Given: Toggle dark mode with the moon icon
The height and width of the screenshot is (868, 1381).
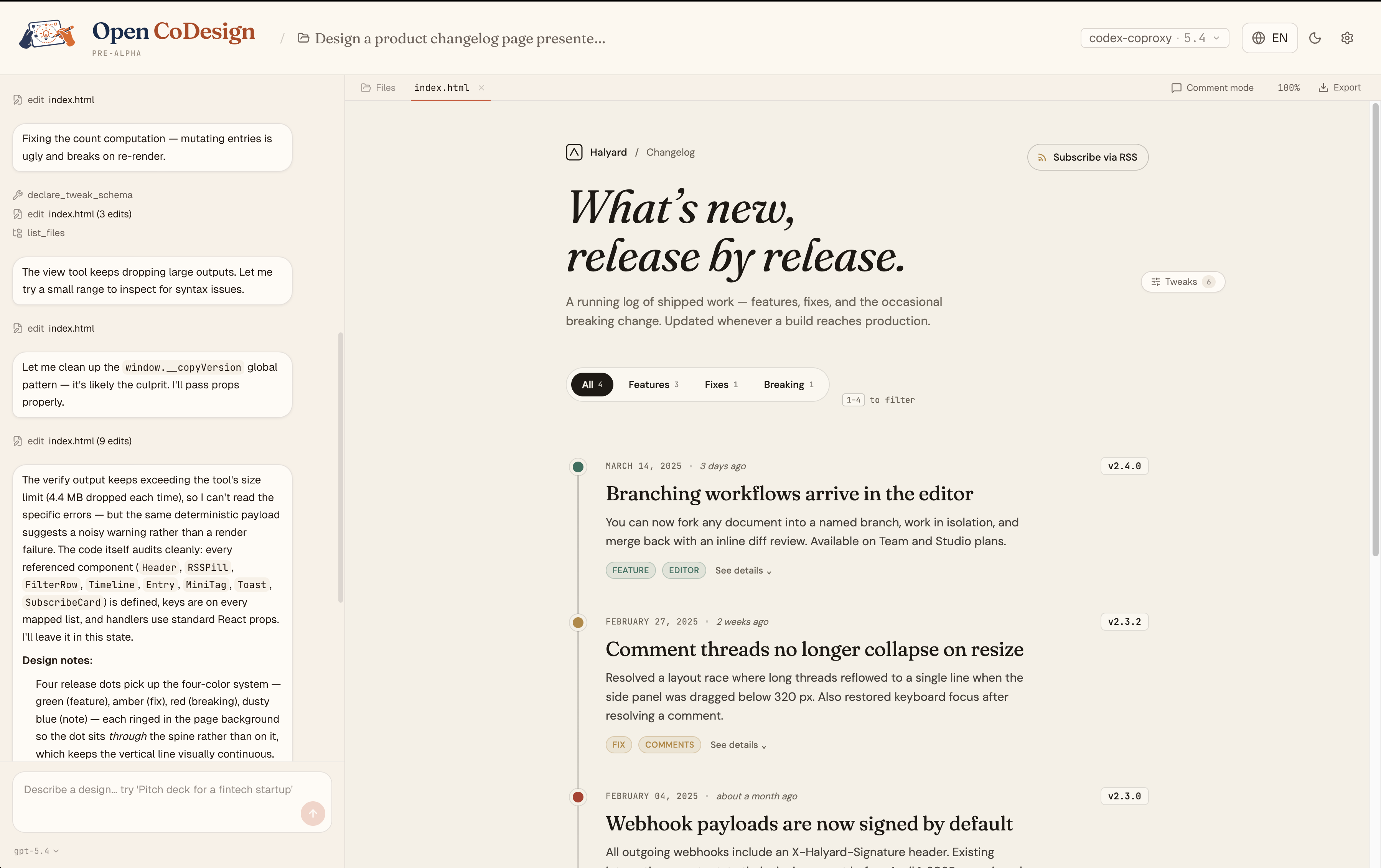Looking at the screenshot, I should tap(1315, 38).
